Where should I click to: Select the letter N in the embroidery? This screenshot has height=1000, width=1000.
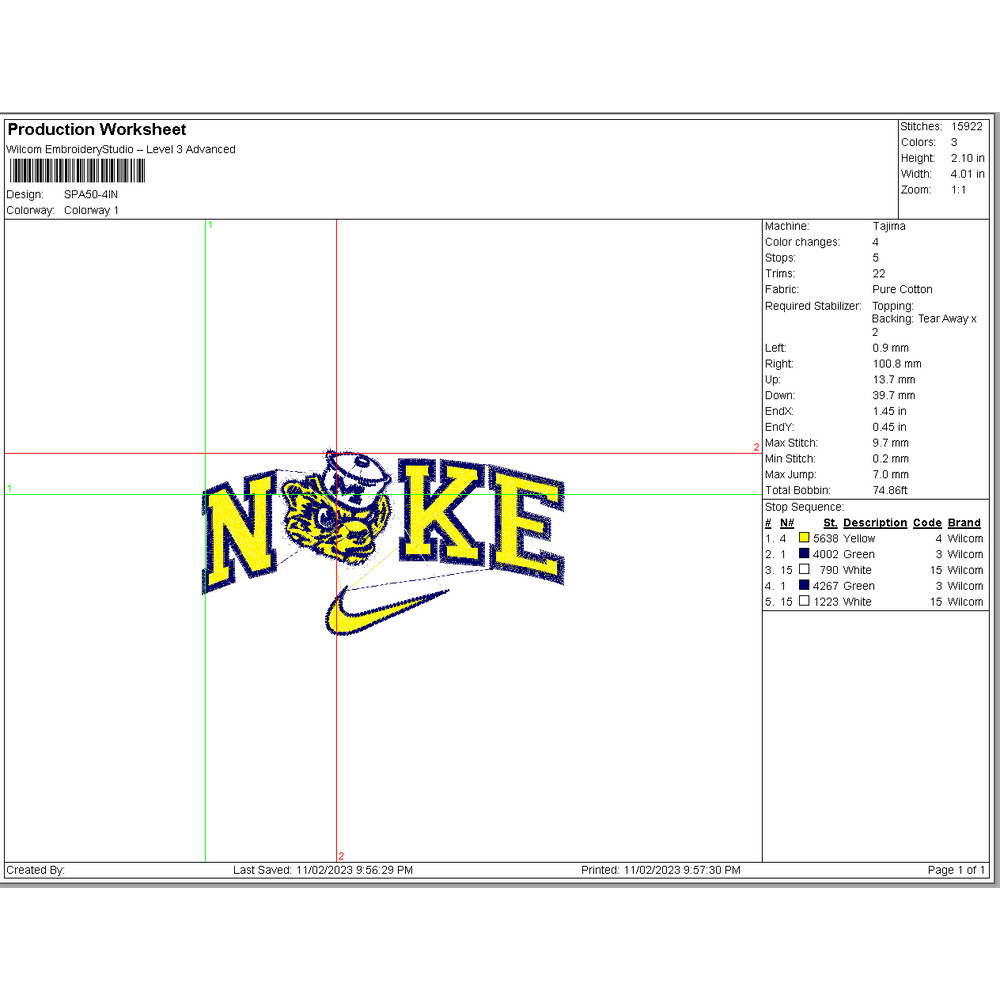tap(240, 537)
